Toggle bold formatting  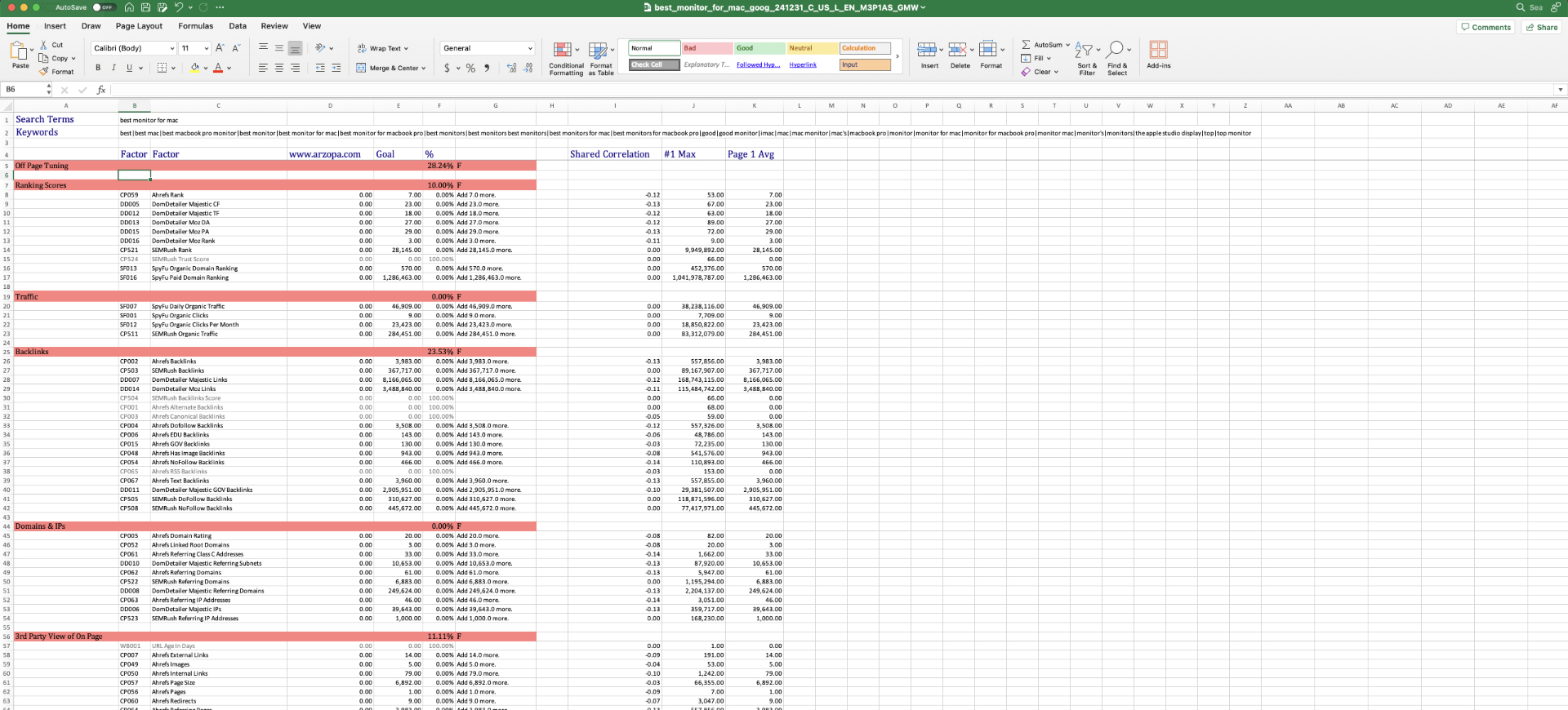tap(98, 68)
